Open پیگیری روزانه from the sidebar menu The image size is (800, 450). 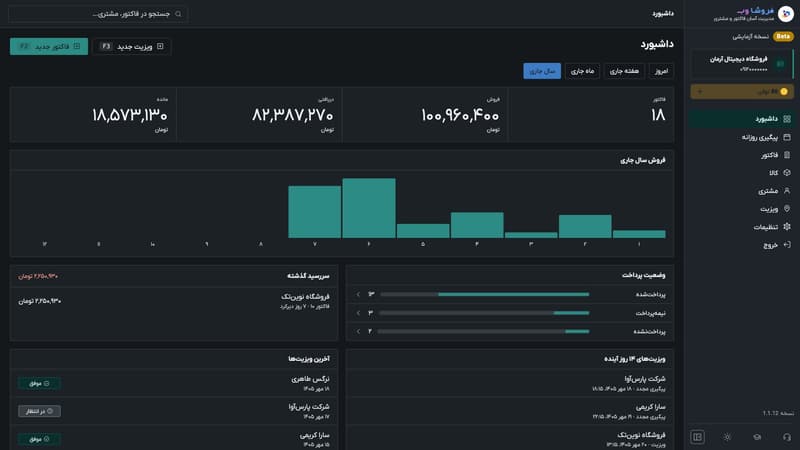click(741, 137)
